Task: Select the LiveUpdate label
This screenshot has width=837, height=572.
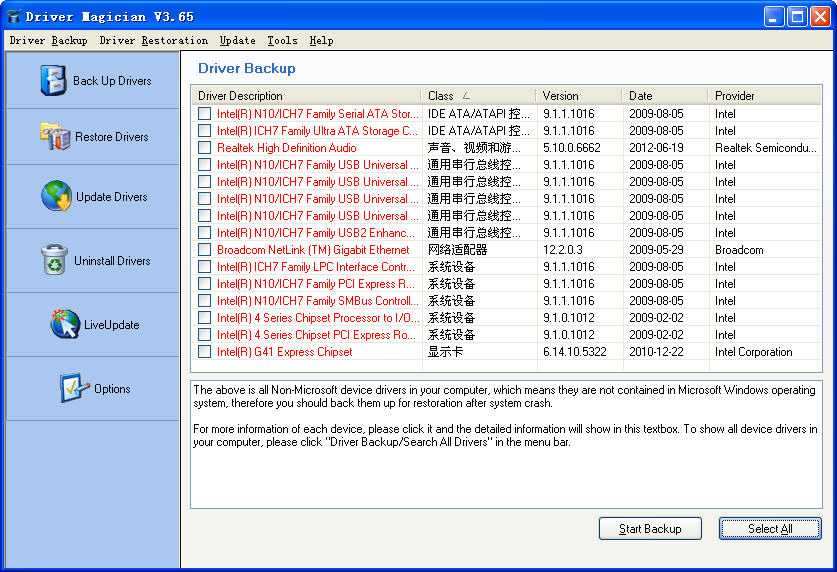Action: (x=112, y=324)
